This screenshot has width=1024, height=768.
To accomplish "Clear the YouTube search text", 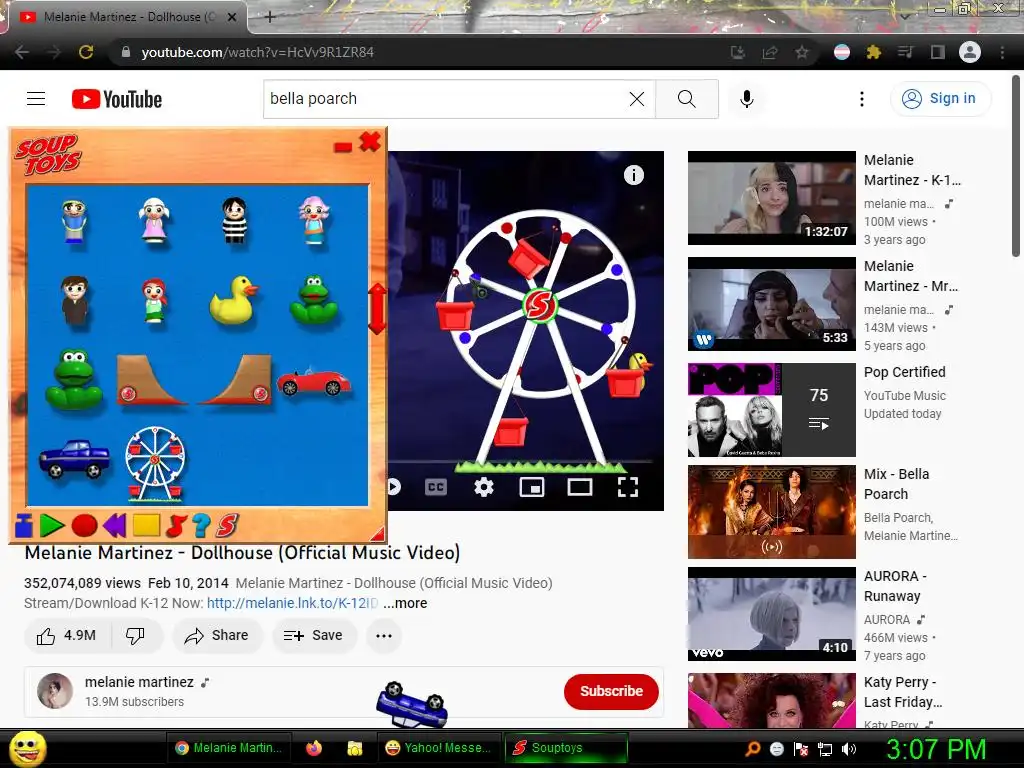I will [637, 99].
